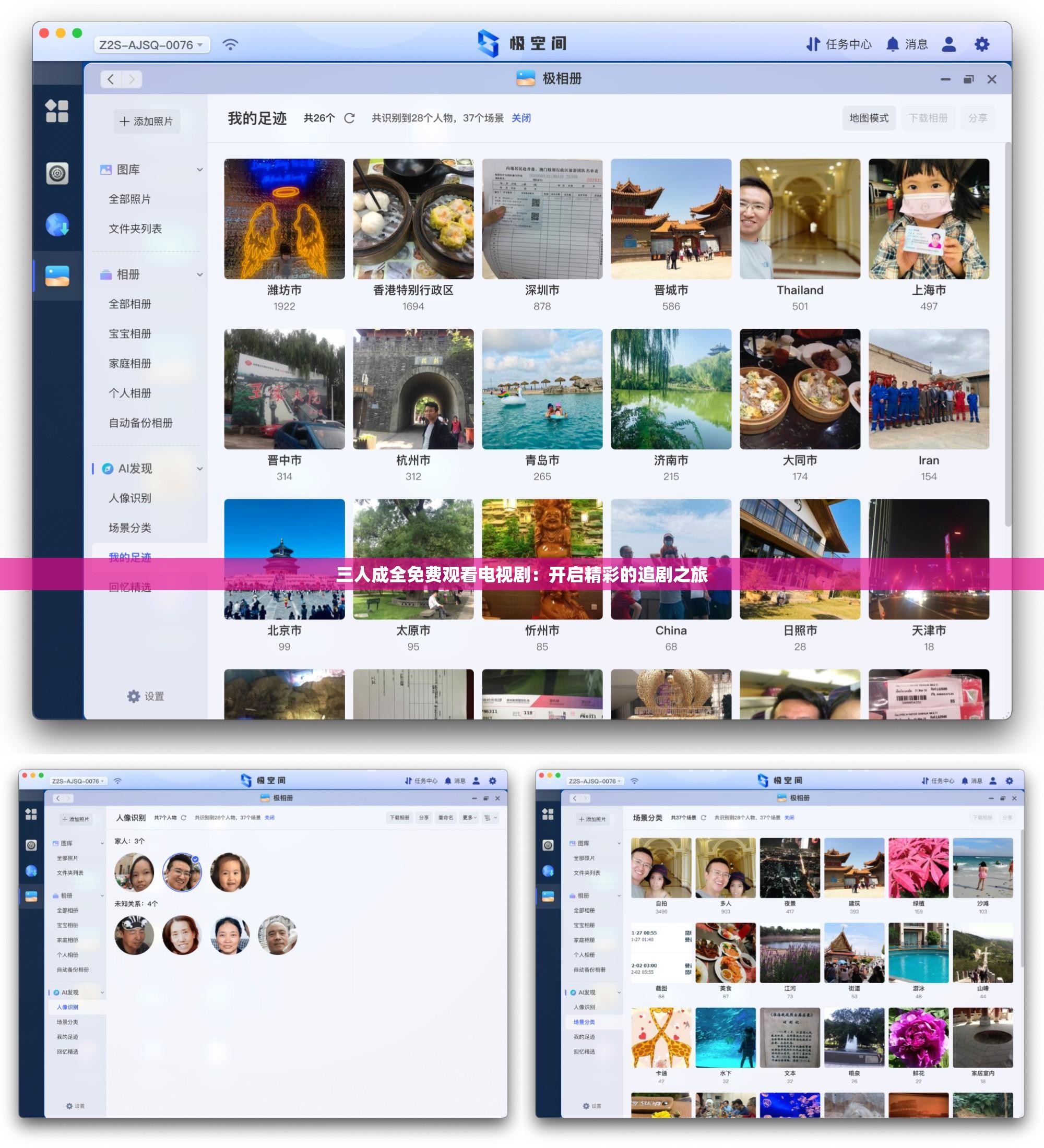Image resolution: width=1044 pixels, height=1148 pixels.
Task: Collapse the AI发现 section chevron
Action: point(199,469)
